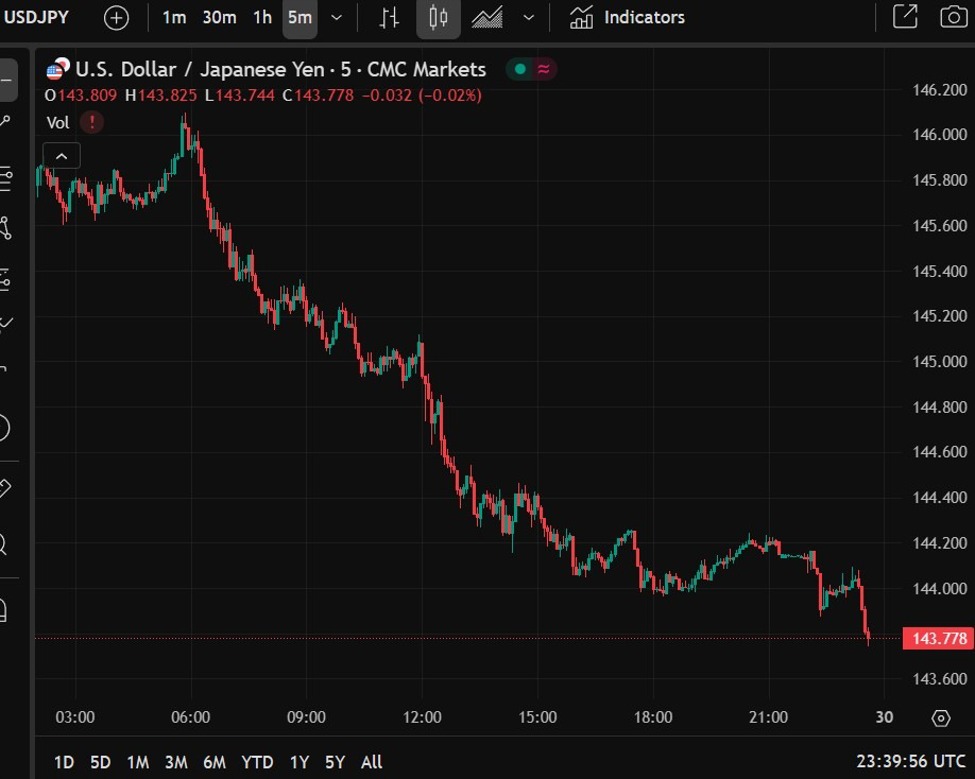
Task: Select the 1D date range
Action: point(64,762)
